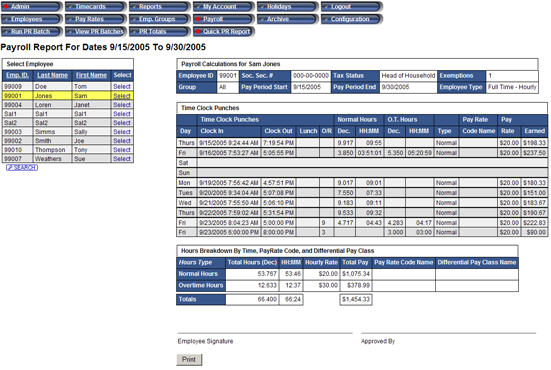
Task: Go to the Timecards section
Action: click(x=95, y=7)
